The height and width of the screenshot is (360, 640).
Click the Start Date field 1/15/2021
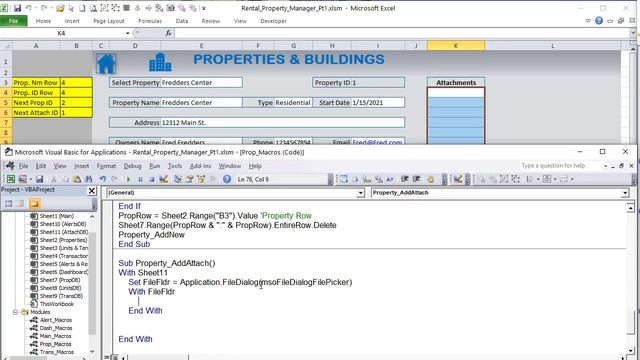point(378,102)
